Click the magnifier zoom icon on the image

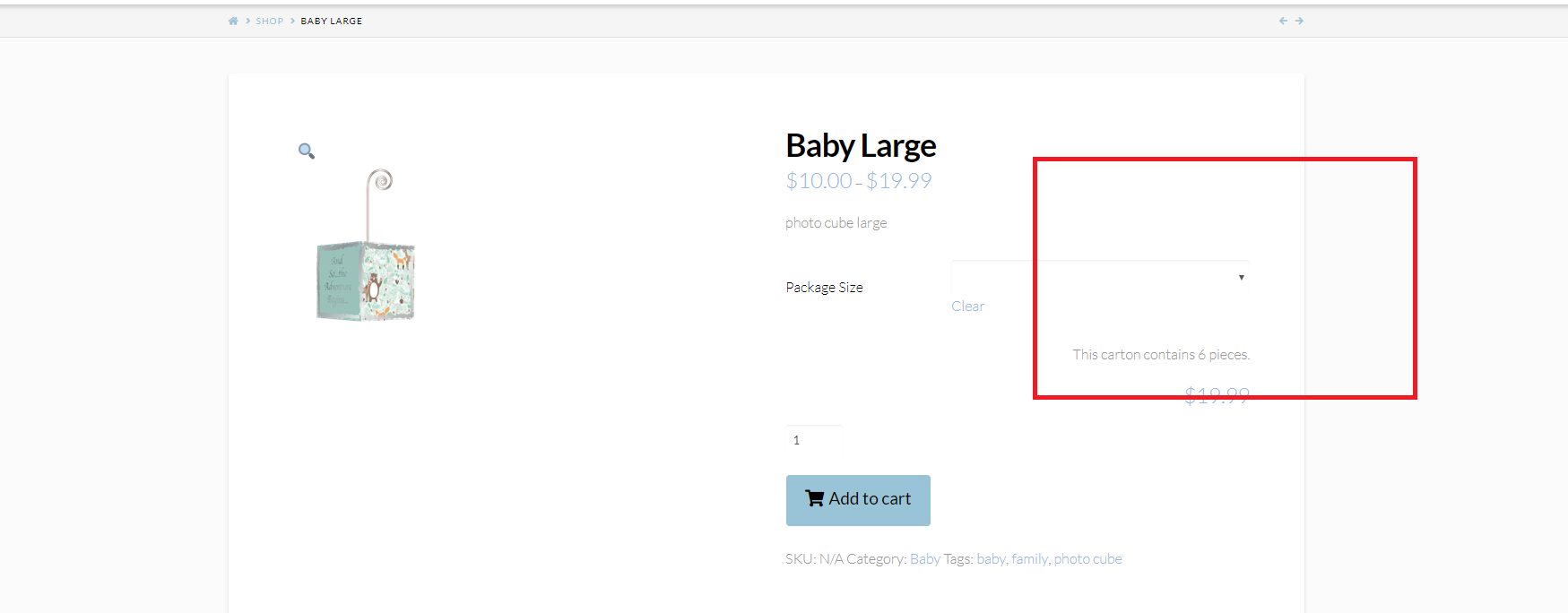coord(307,151)
